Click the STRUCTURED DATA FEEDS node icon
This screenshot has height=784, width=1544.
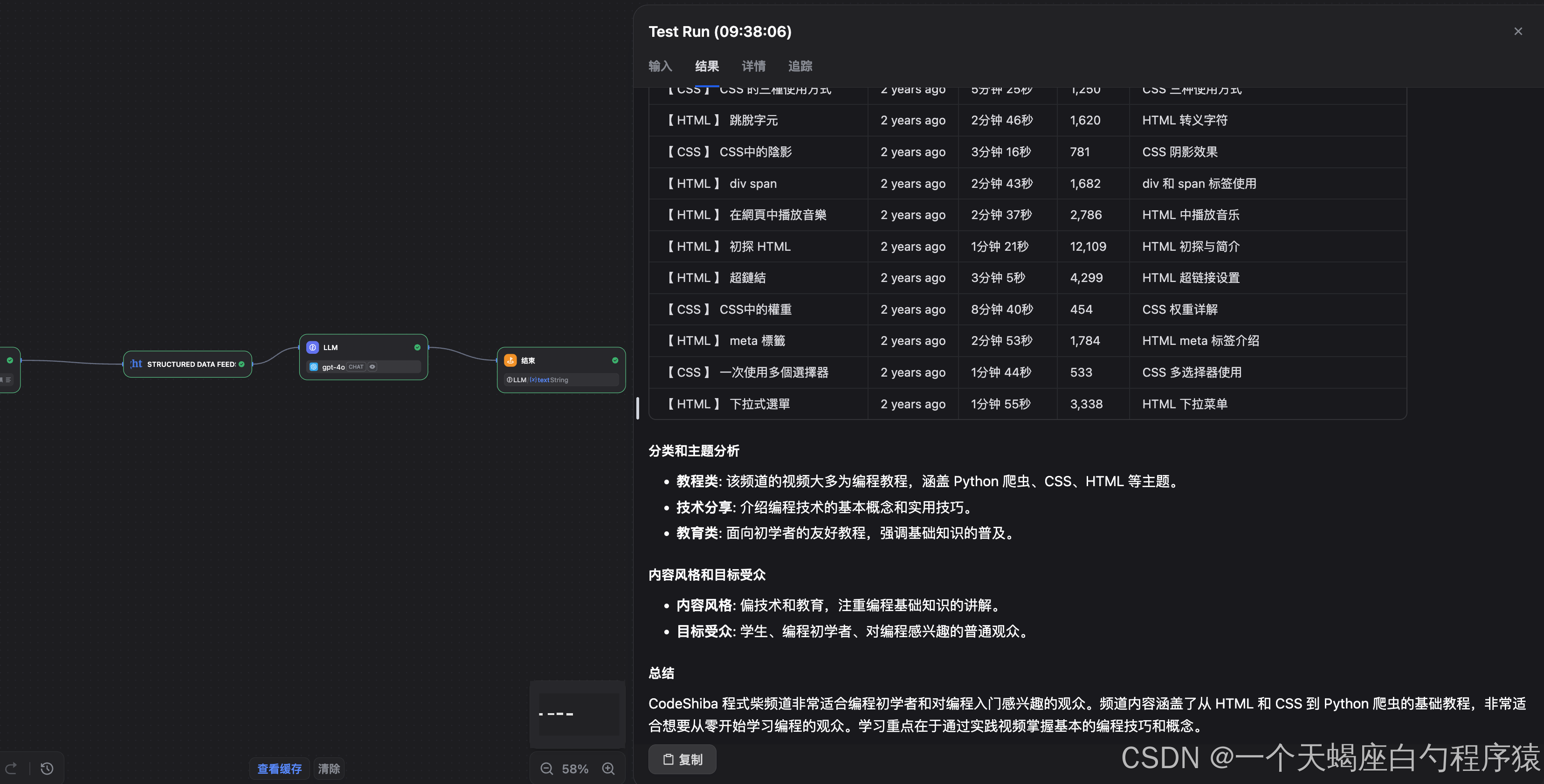(x=136, y=364)
